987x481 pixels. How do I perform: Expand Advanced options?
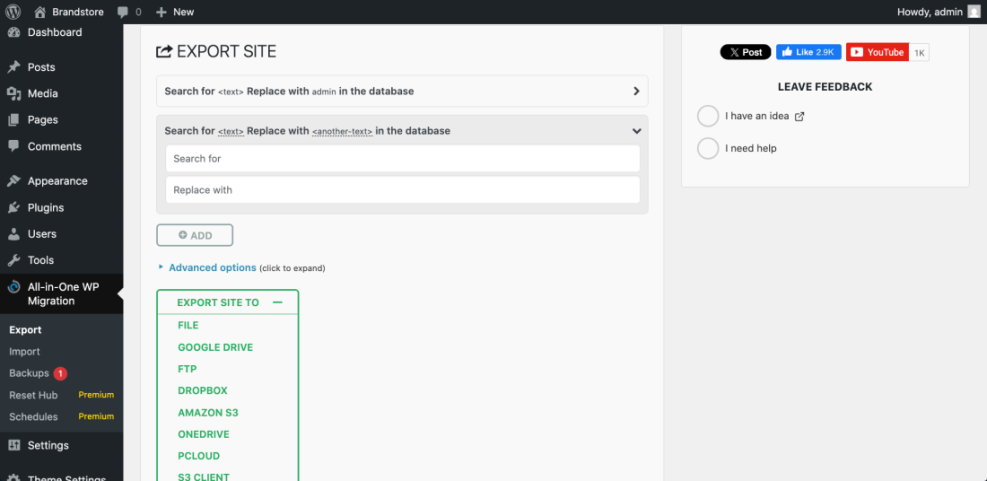(212, 268)
